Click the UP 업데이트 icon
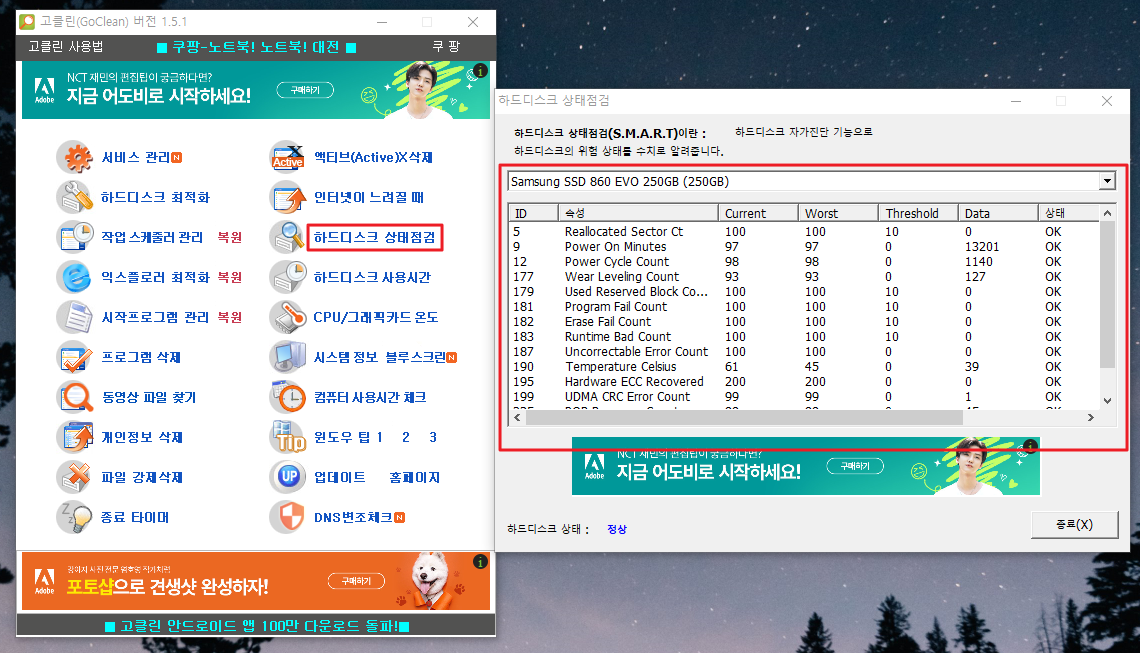 pos(288,477)
